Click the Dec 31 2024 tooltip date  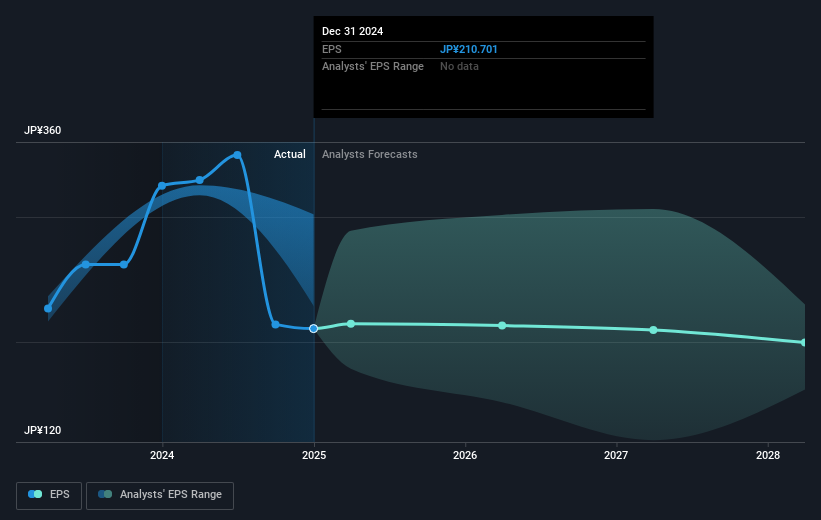[x=352, y=31]
